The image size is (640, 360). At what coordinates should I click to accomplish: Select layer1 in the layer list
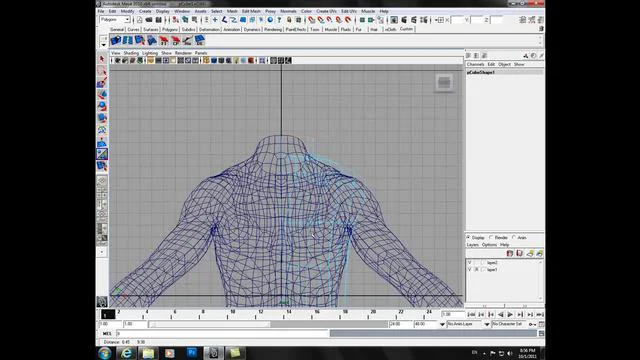[x=492, y=270]
